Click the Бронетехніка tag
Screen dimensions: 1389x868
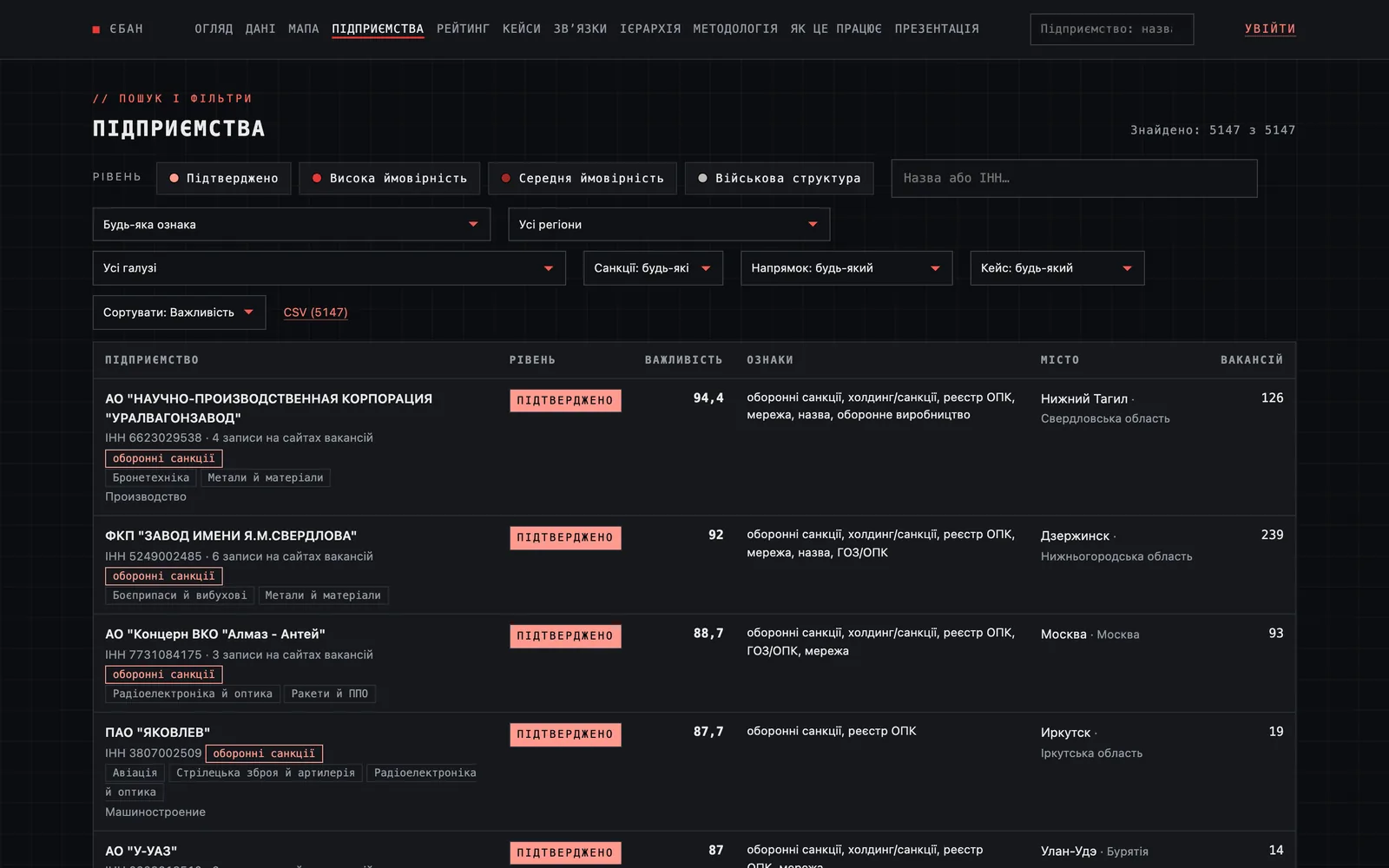(x=151, y=477)
